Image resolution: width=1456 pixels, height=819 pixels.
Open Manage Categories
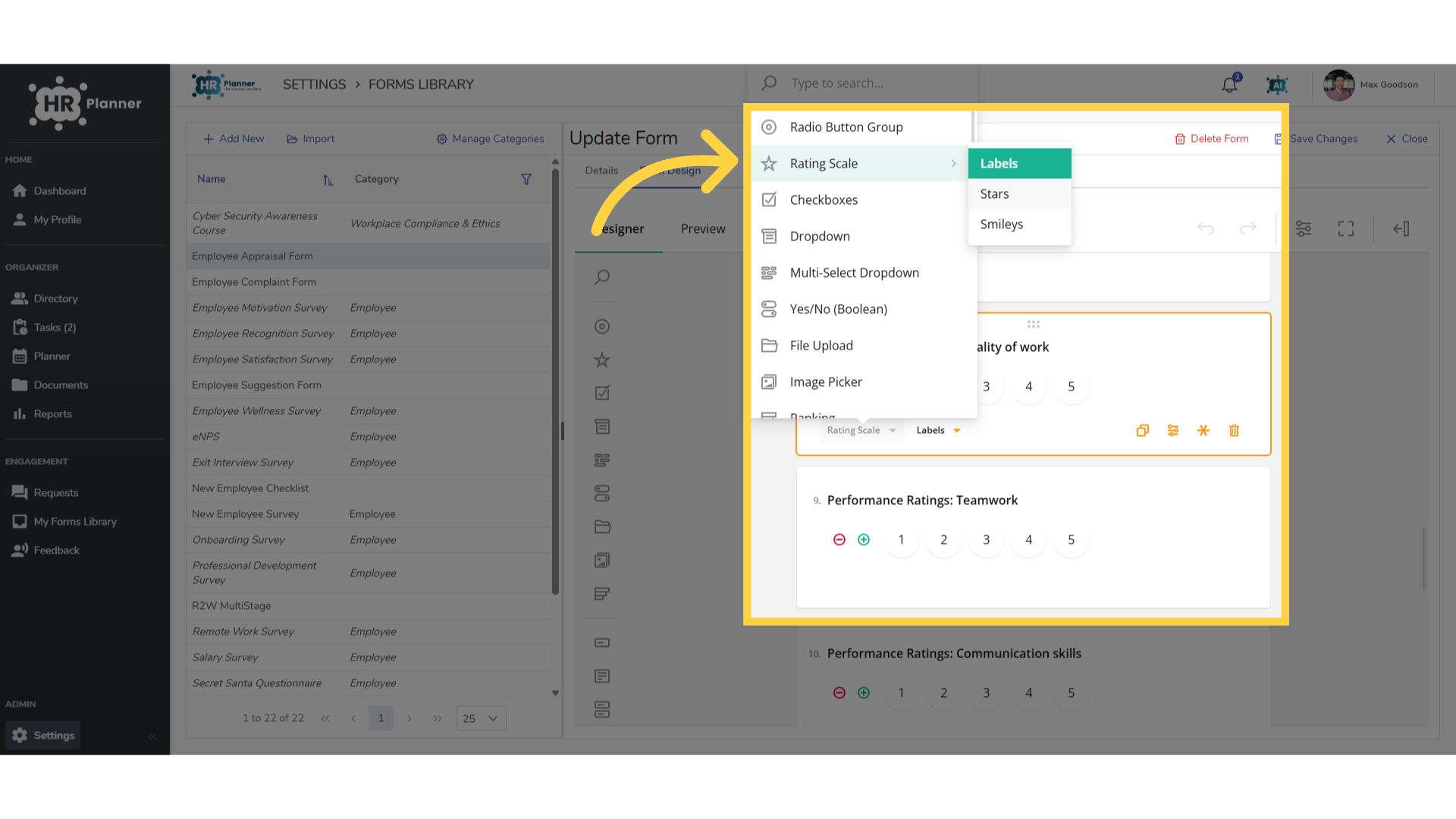490,139
